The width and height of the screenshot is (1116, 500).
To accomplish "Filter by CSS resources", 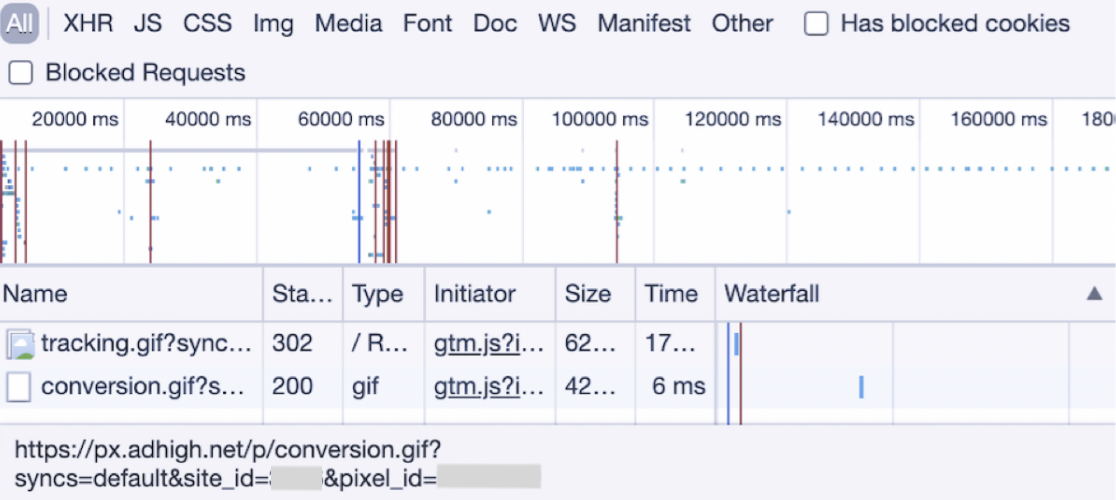I will pos(207,24).
